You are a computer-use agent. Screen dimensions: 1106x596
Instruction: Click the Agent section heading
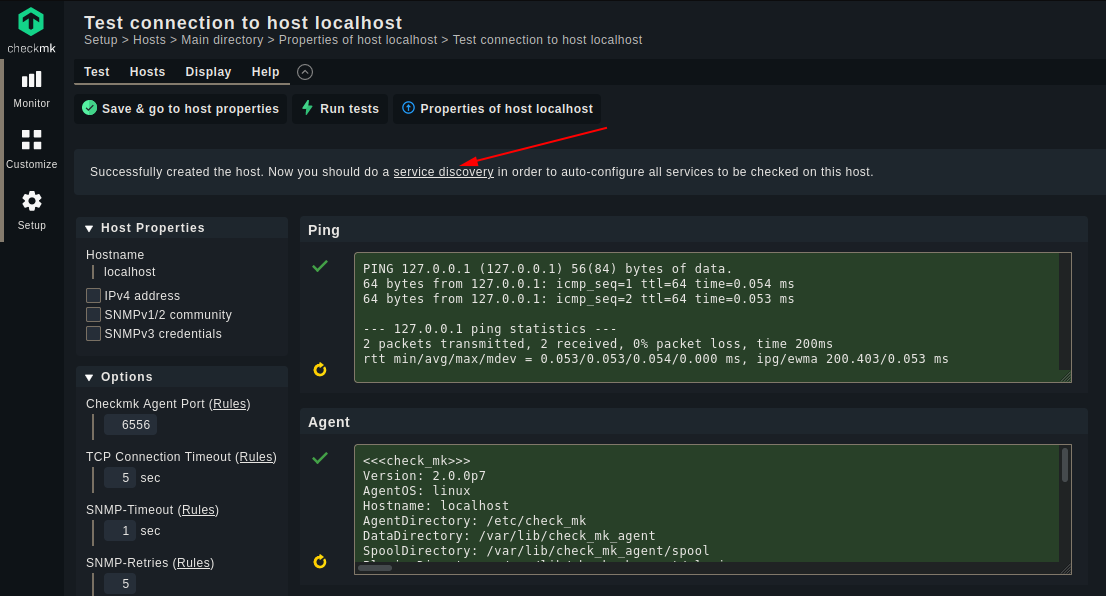tap(329, 422)
